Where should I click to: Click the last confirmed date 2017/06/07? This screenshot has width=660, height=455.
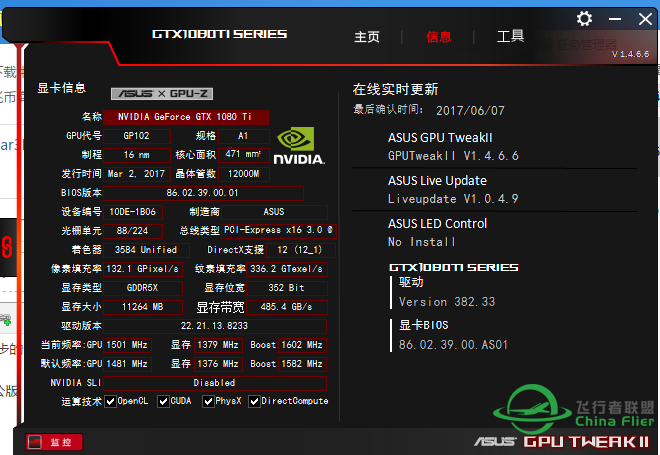point(470,111)
